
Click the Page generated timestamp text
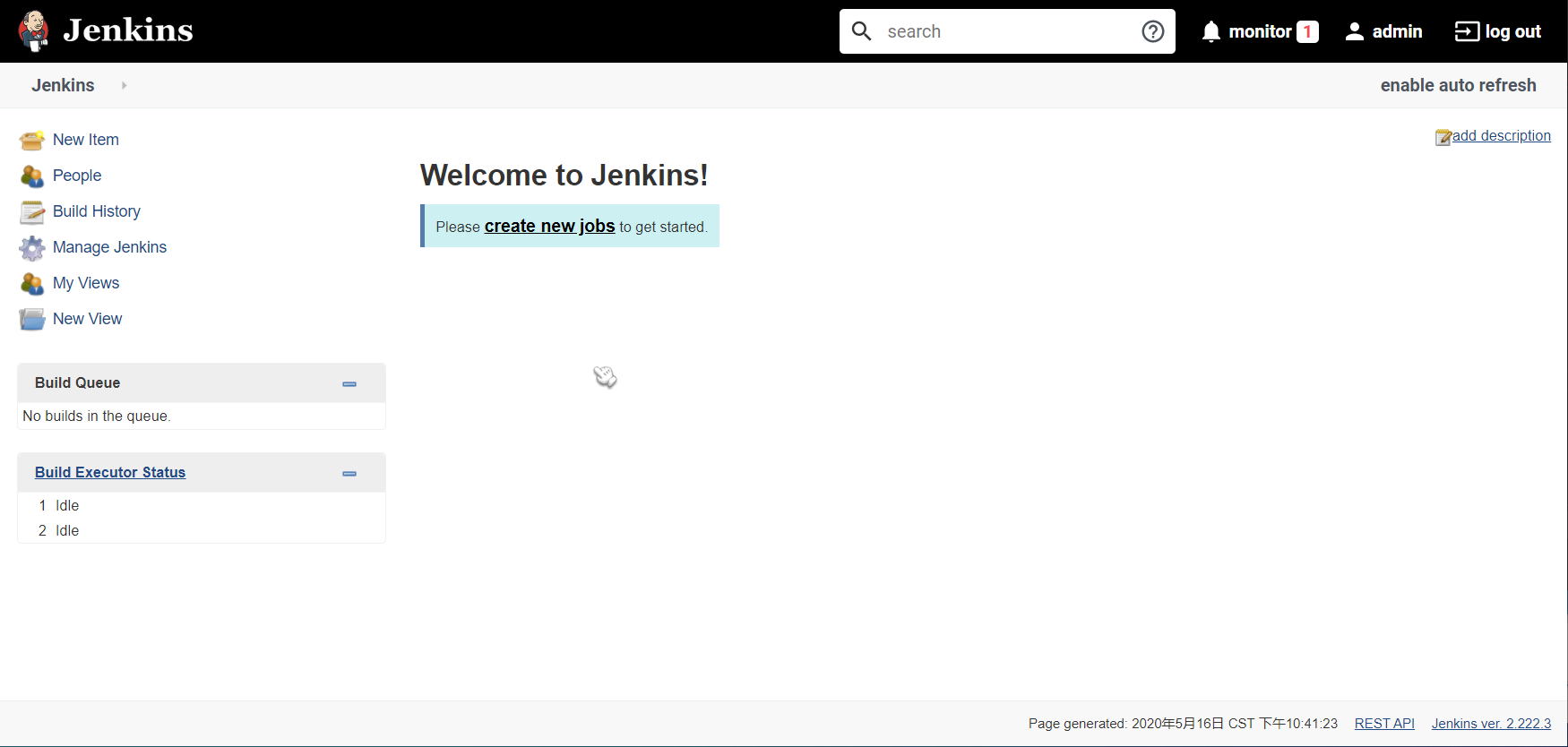(1183, 724)
